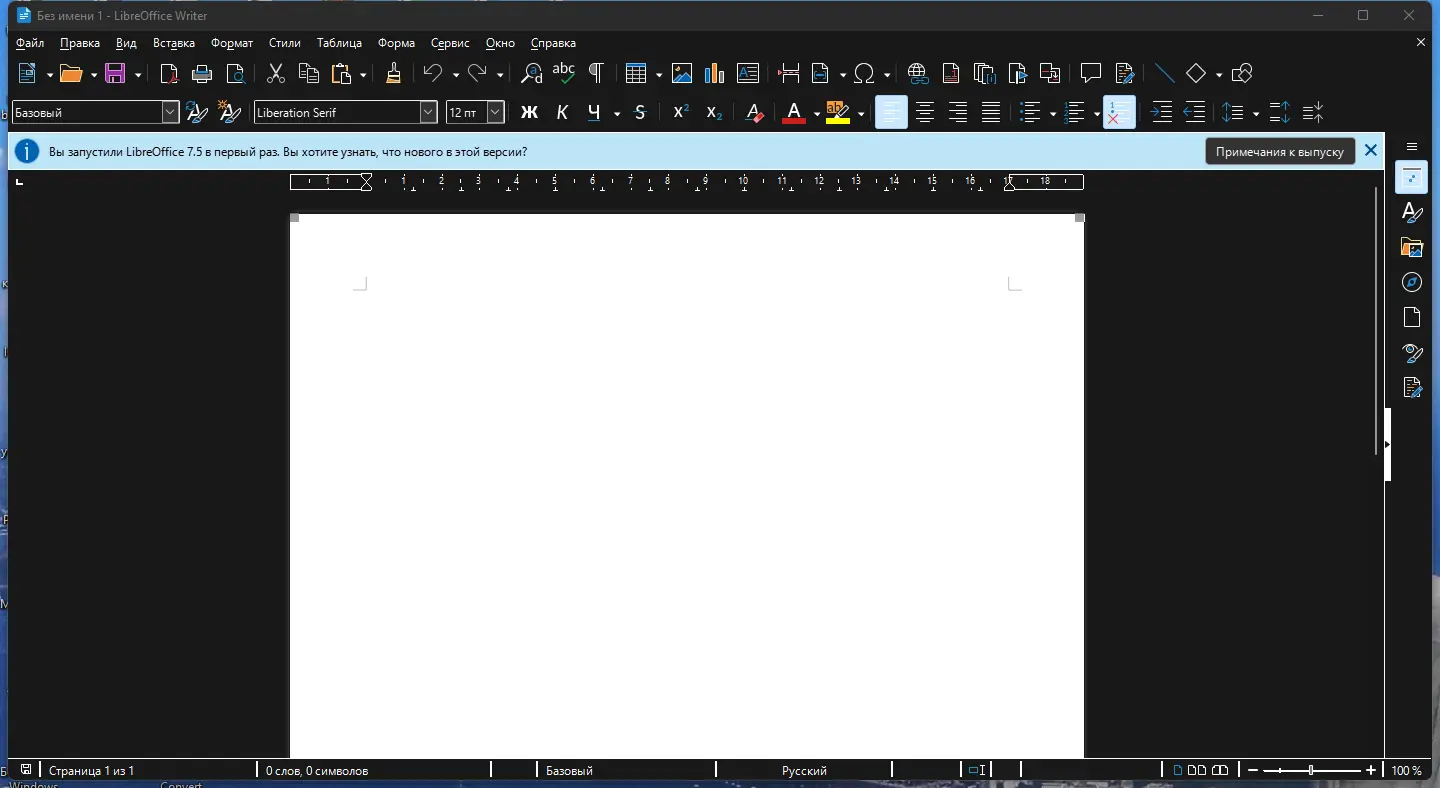
Task: Select book view in status bar
Action: tap(1220, 770)
